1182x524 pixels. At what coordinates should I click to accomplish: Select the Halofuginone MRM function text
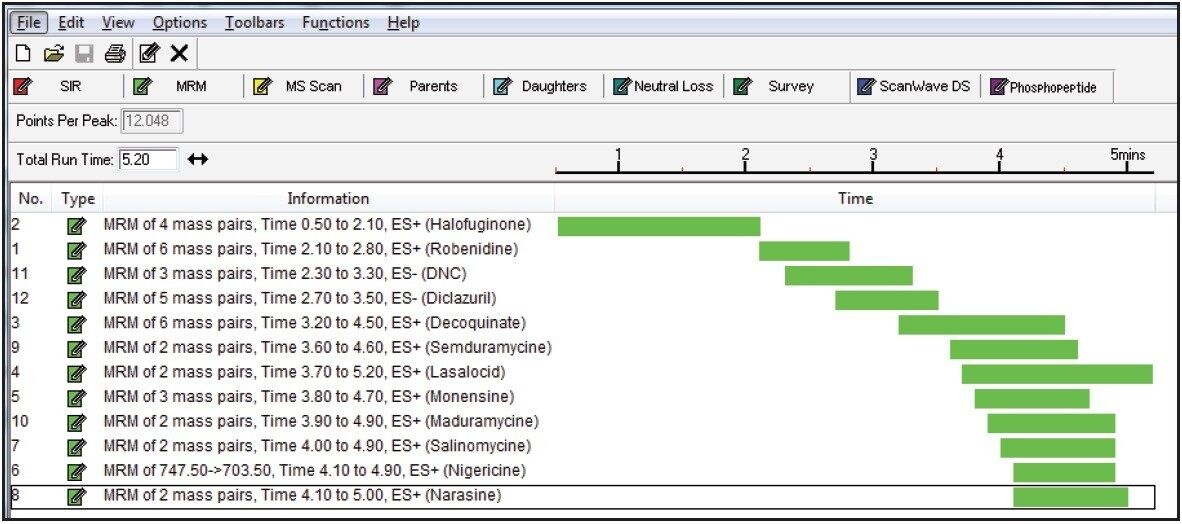point(318,225)
